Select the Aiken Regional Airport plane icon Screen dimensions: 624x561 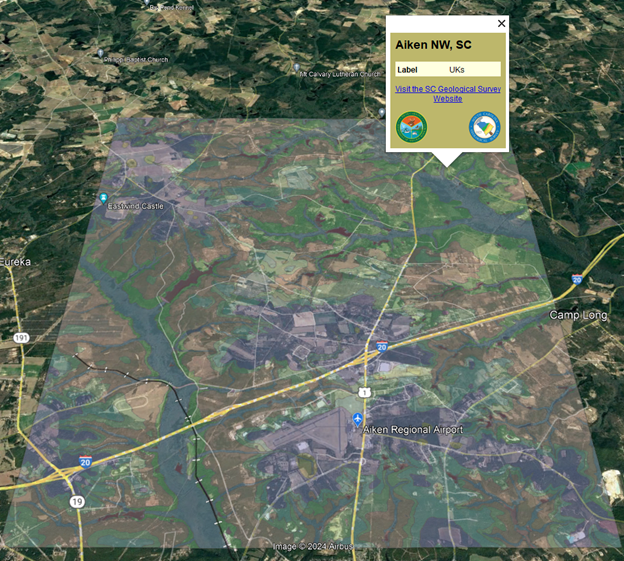click(359, 416)
